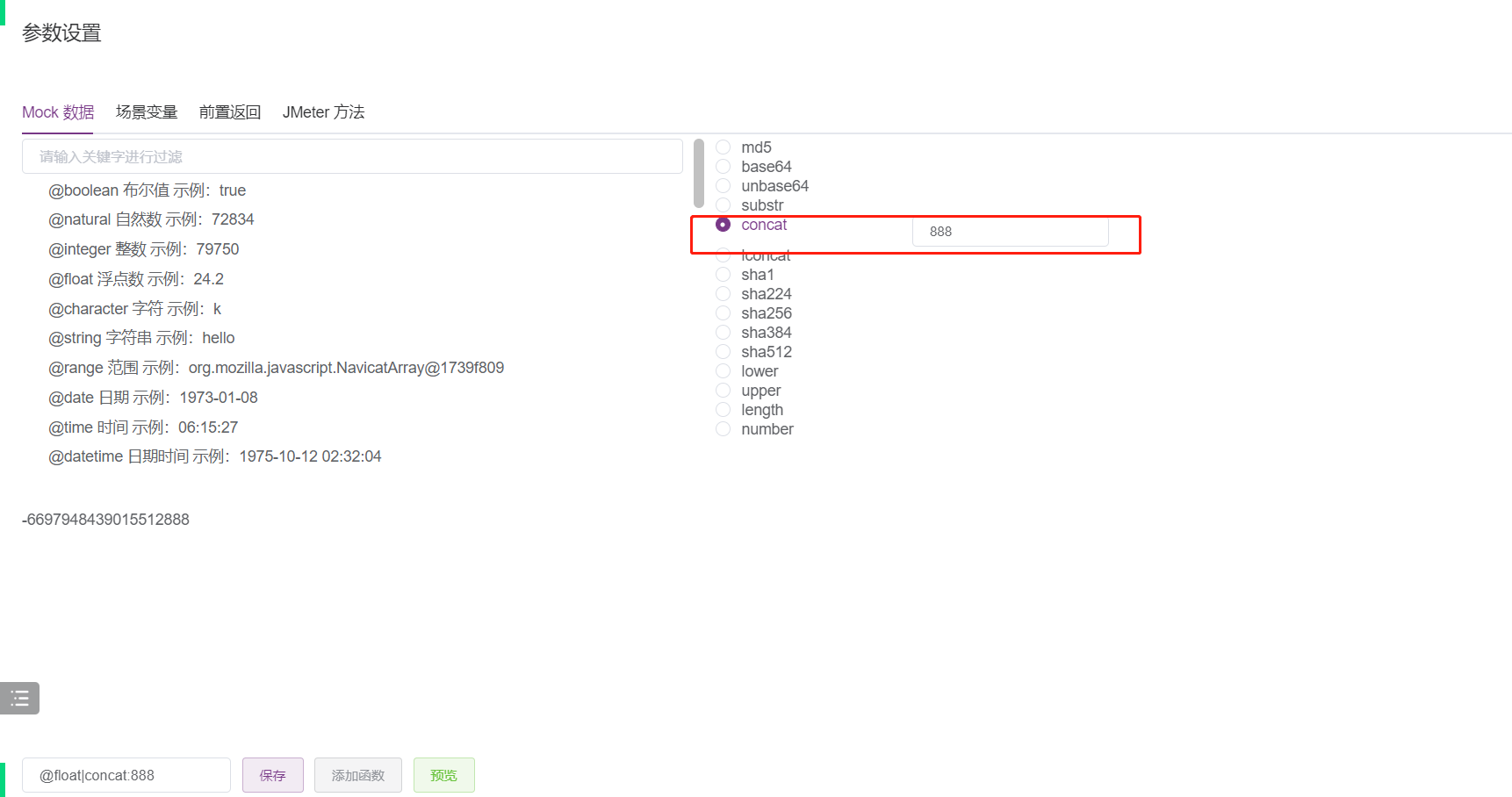Select the substr function

pos(723,205)
